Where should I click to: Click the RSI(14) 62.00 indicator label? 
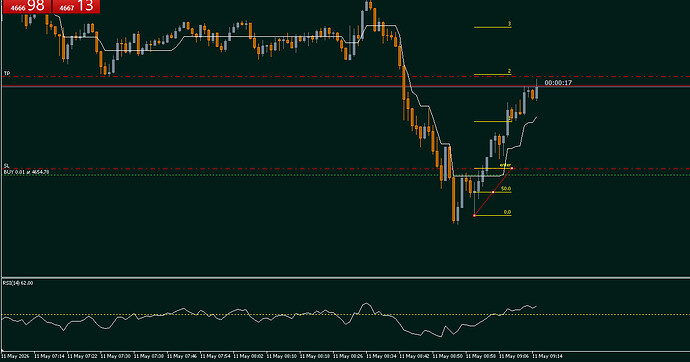point(18,283)
